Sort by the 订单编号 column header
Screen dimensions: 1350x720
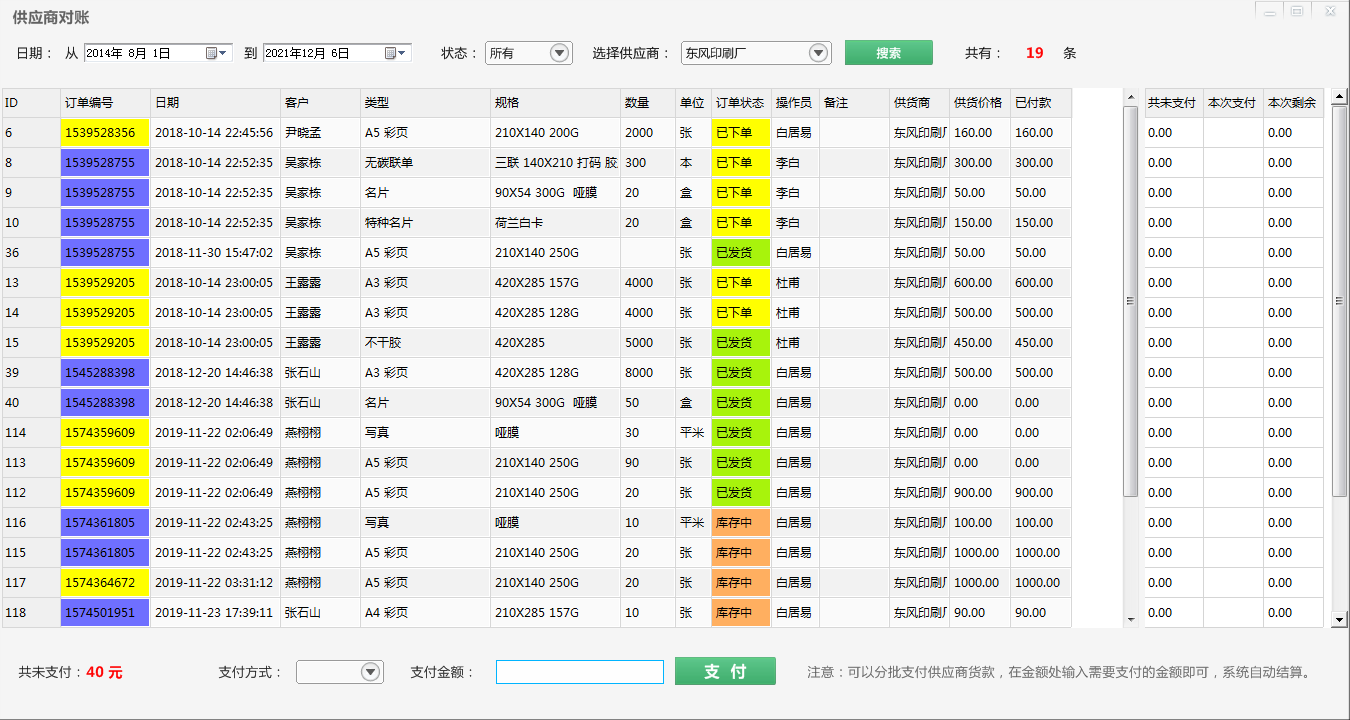click(x=104, y=103)
